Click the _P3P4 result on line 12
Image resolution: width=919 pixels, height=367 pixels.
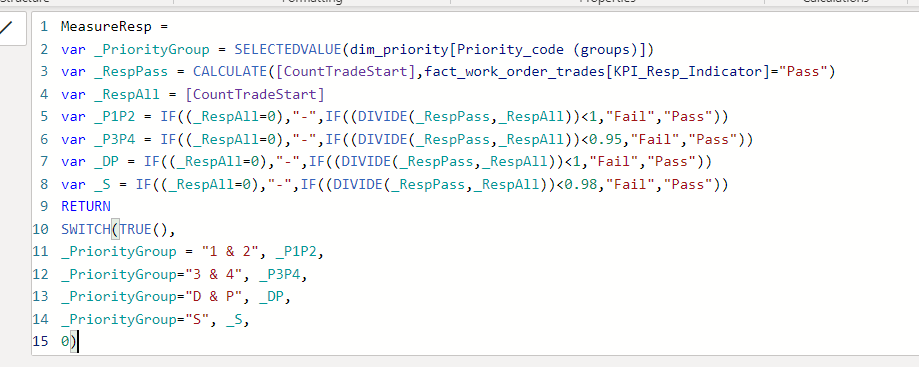[x=280, y=274]
